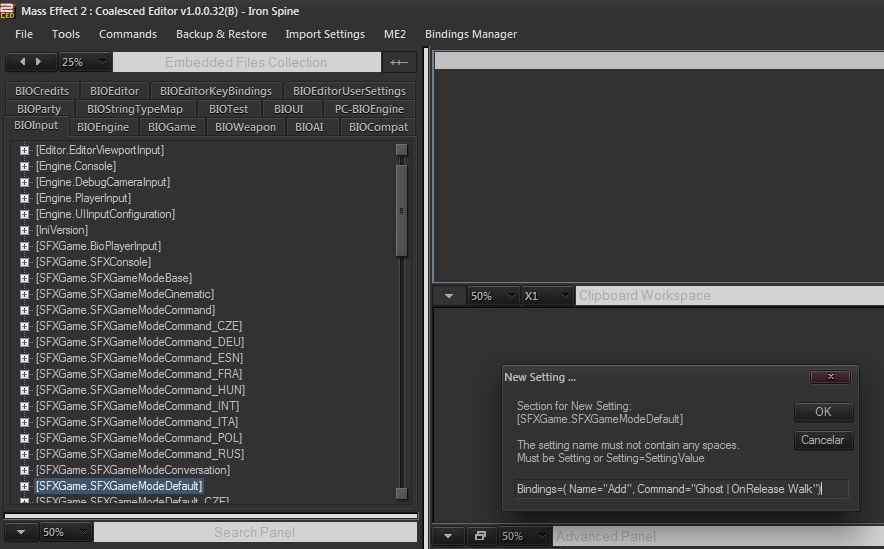Switch to the BIOGame tab
The height and width of the screenshot is (549, 884).
[x=172, y=127]
